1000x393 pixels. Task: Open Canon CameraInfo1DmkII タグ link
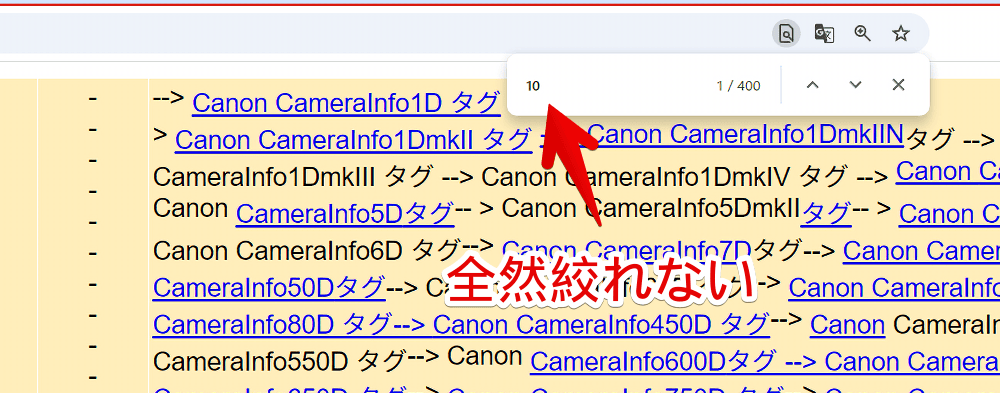353,140
